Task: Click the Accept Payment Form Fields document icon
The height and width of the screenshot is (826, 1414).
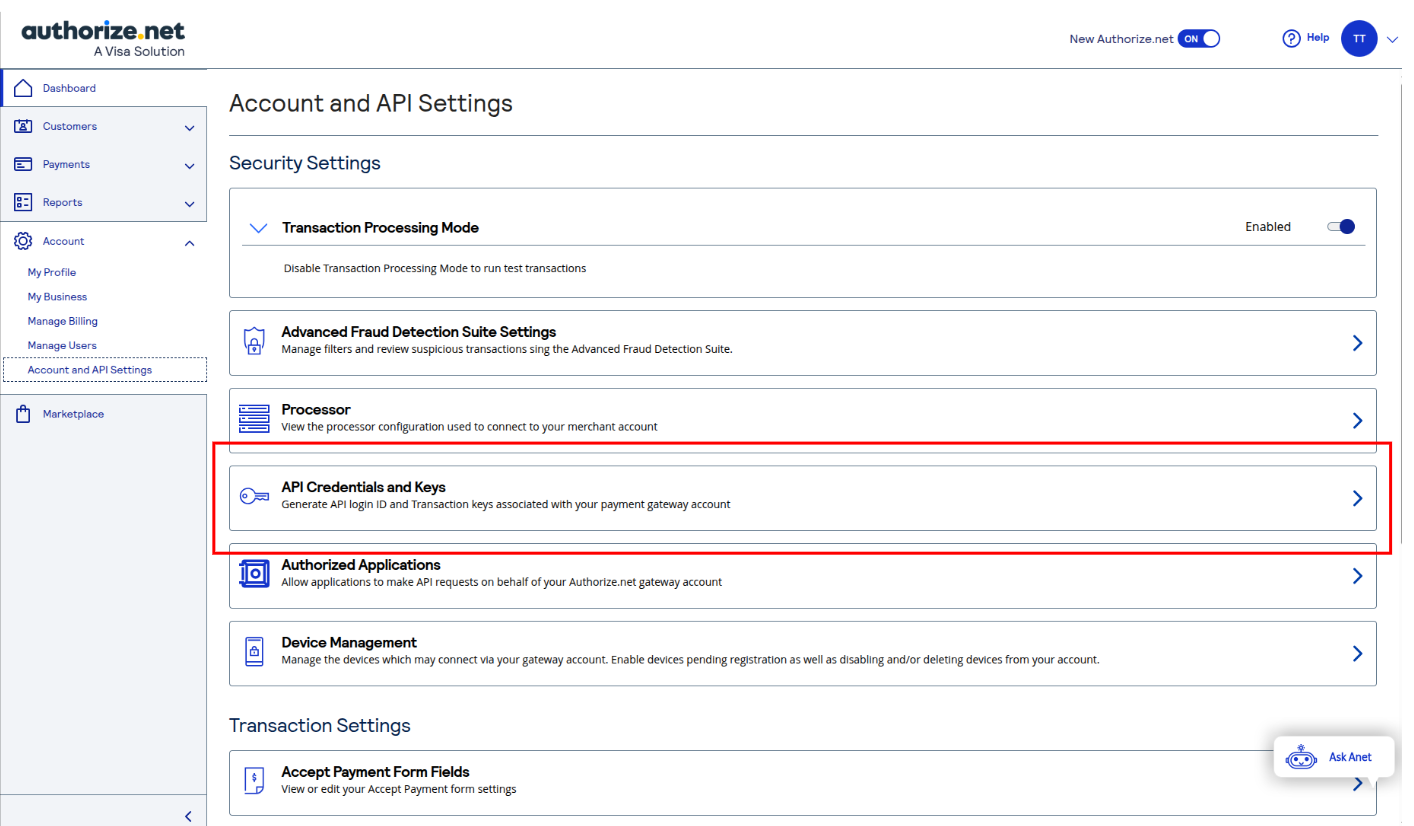Action: (254, 781)
